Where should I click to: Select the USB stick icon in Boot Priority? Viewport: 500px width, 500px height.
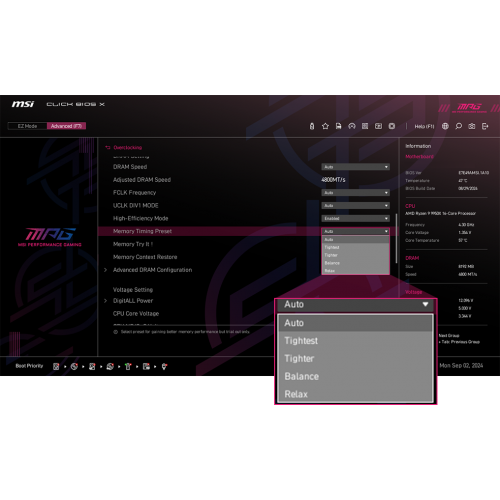(x=128, y=366)
